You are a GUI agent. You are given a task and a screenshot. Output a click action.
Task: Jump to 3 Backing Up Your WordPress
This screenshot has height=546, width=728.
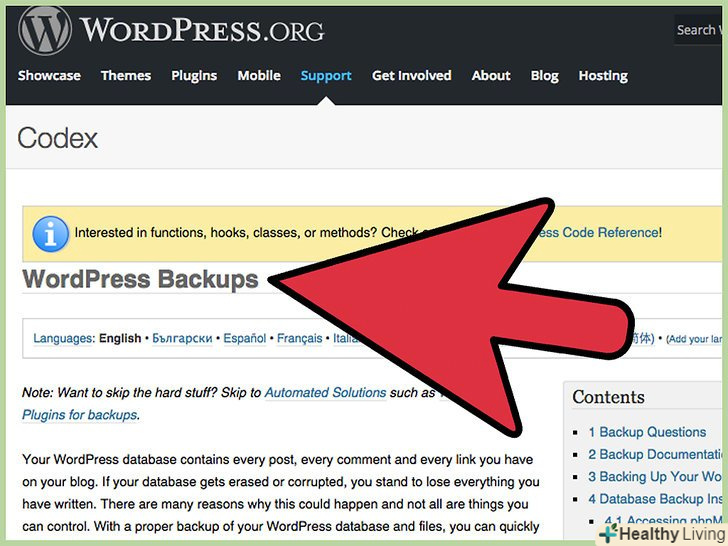655,477
